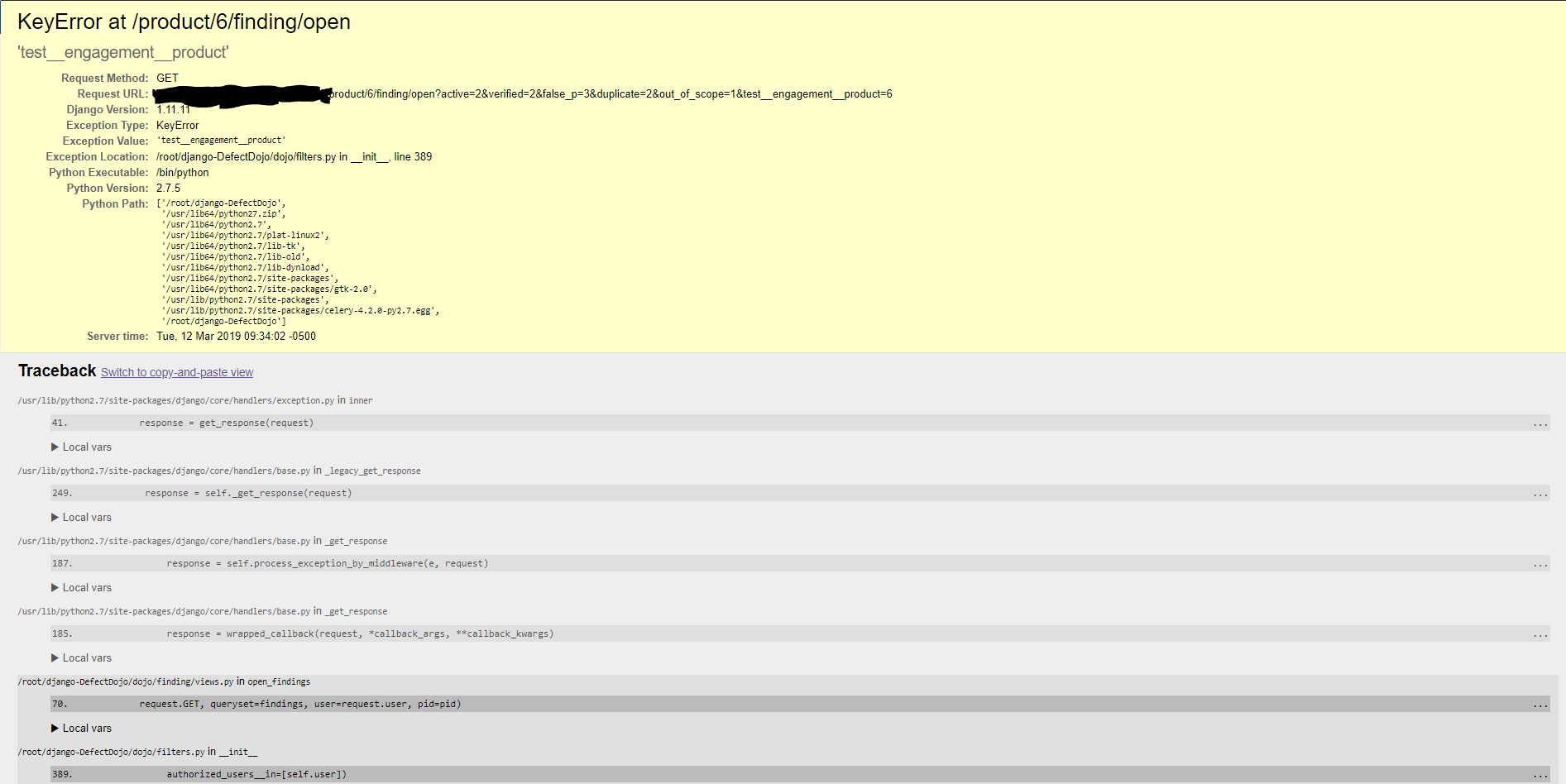Click the Request URL query string
1566x784 pixels.
[610, 93]
